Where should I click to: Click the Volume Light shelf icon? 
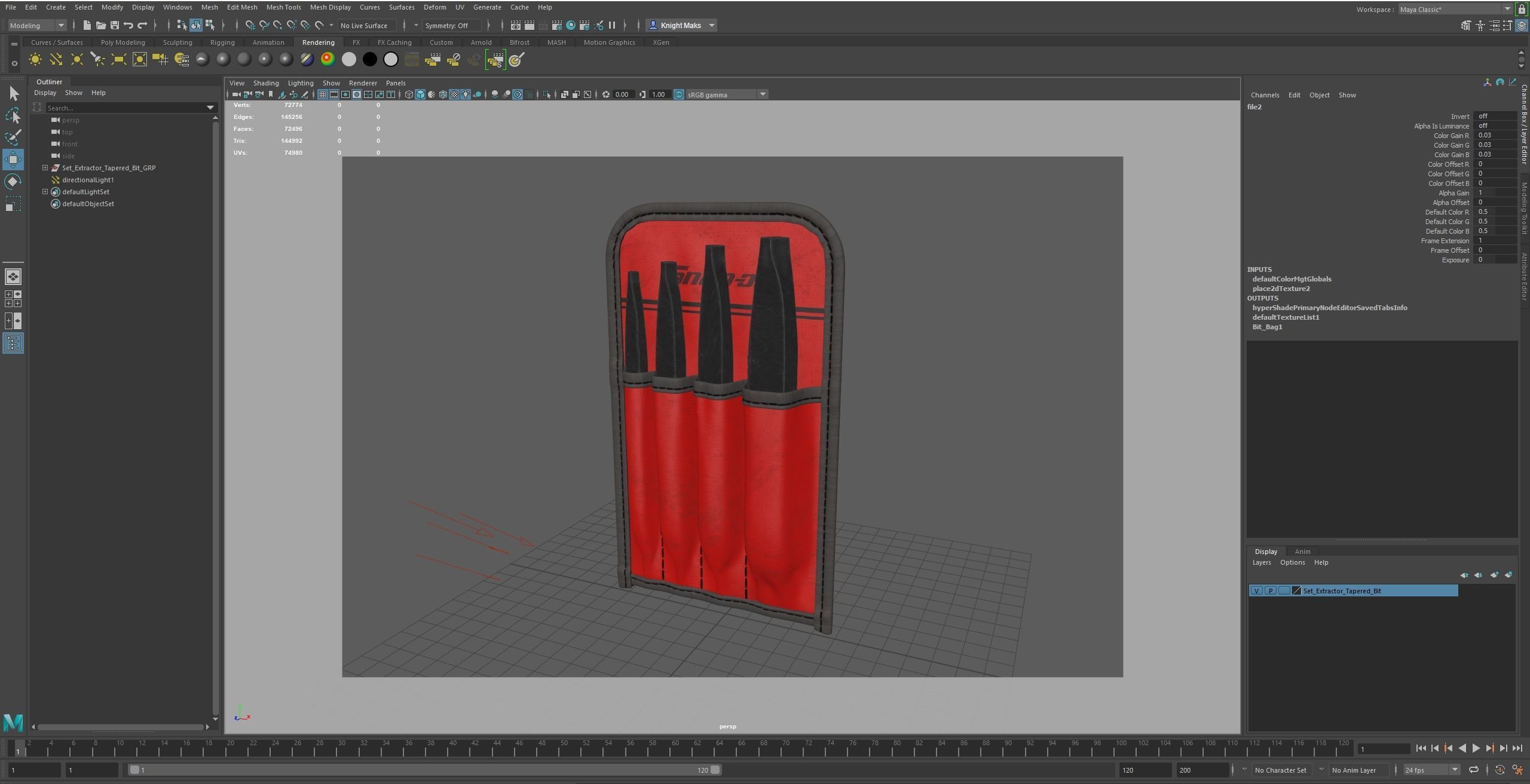140,59
